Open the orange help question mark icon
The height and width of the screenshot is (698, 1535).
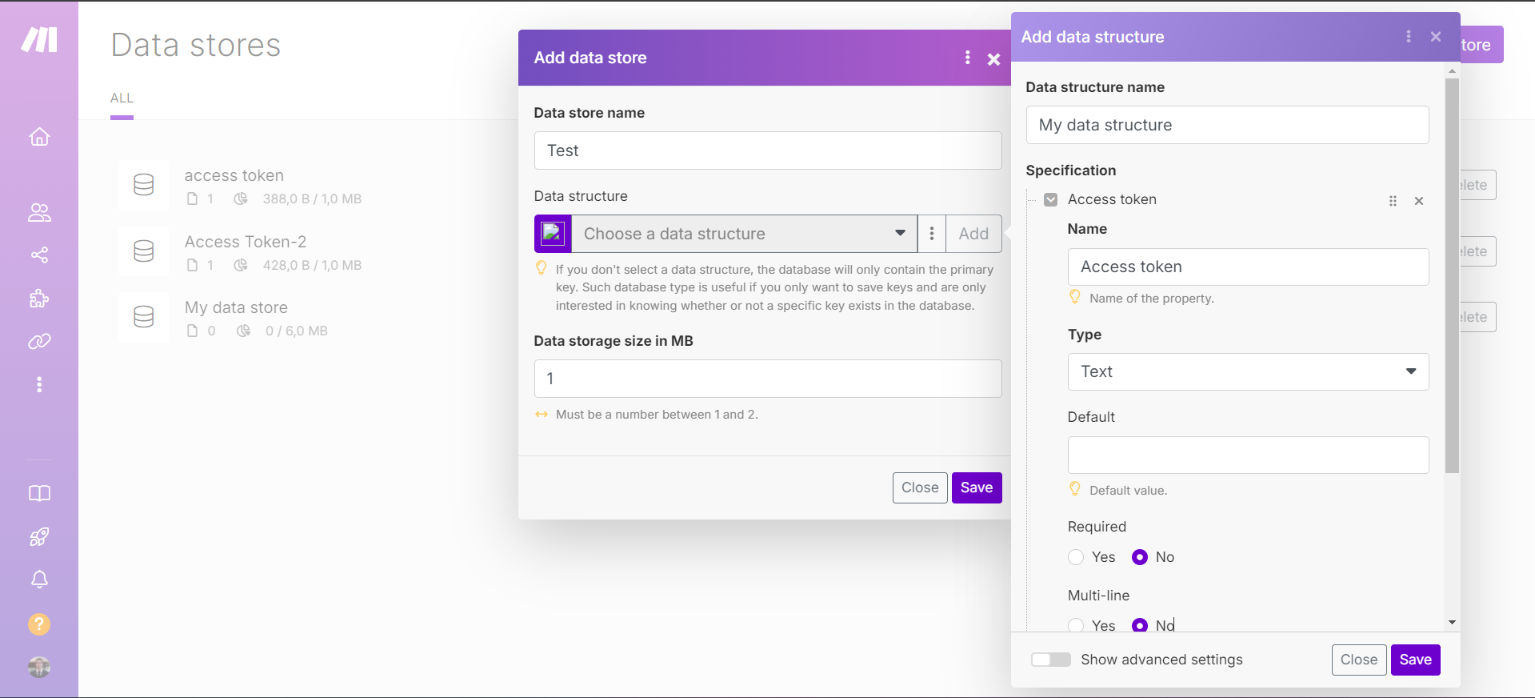pos(39,624)
